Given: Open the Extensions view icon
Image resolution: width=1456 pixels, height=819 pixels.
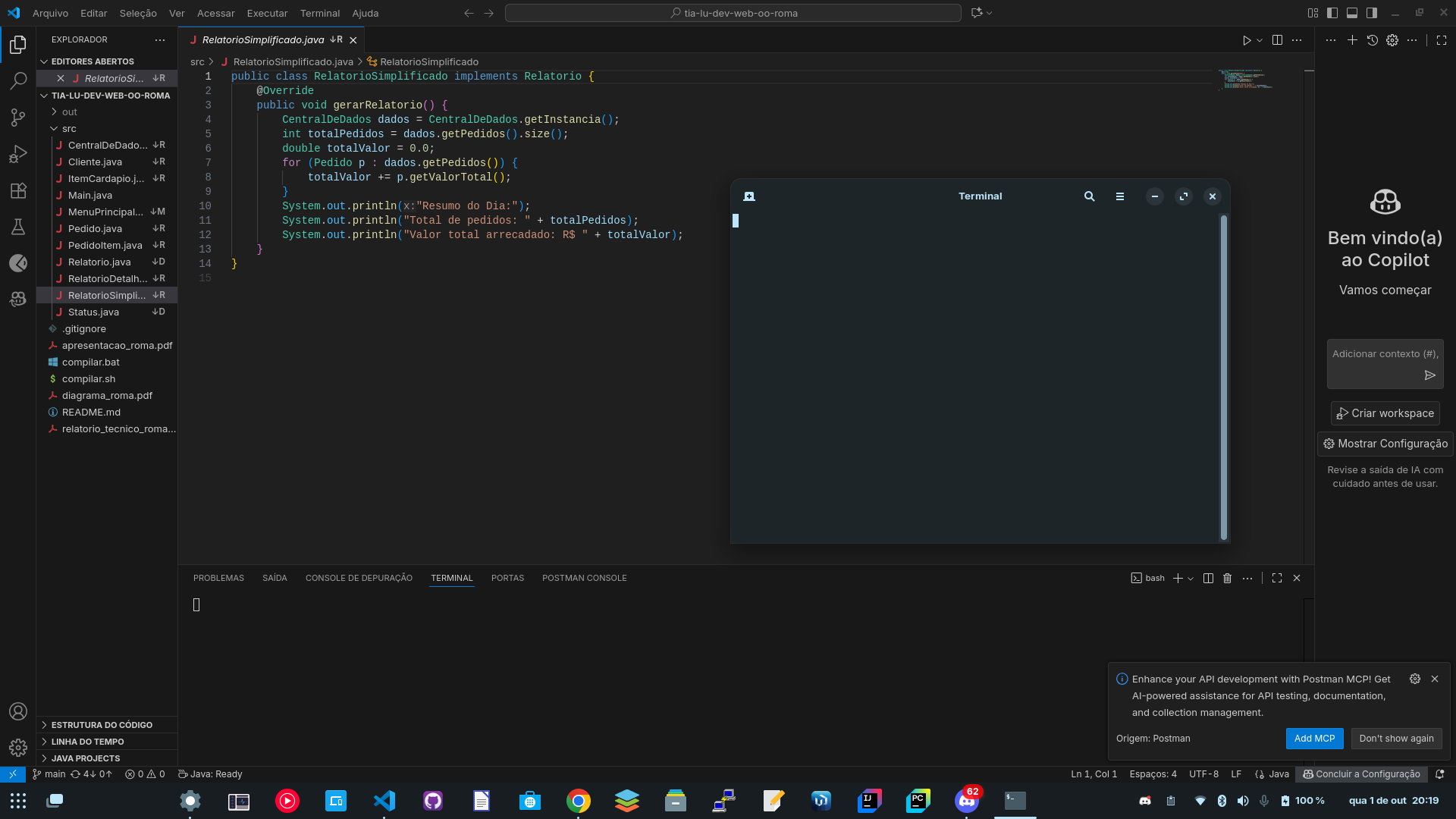Looking at the screenshot, I should coord(18,190).
